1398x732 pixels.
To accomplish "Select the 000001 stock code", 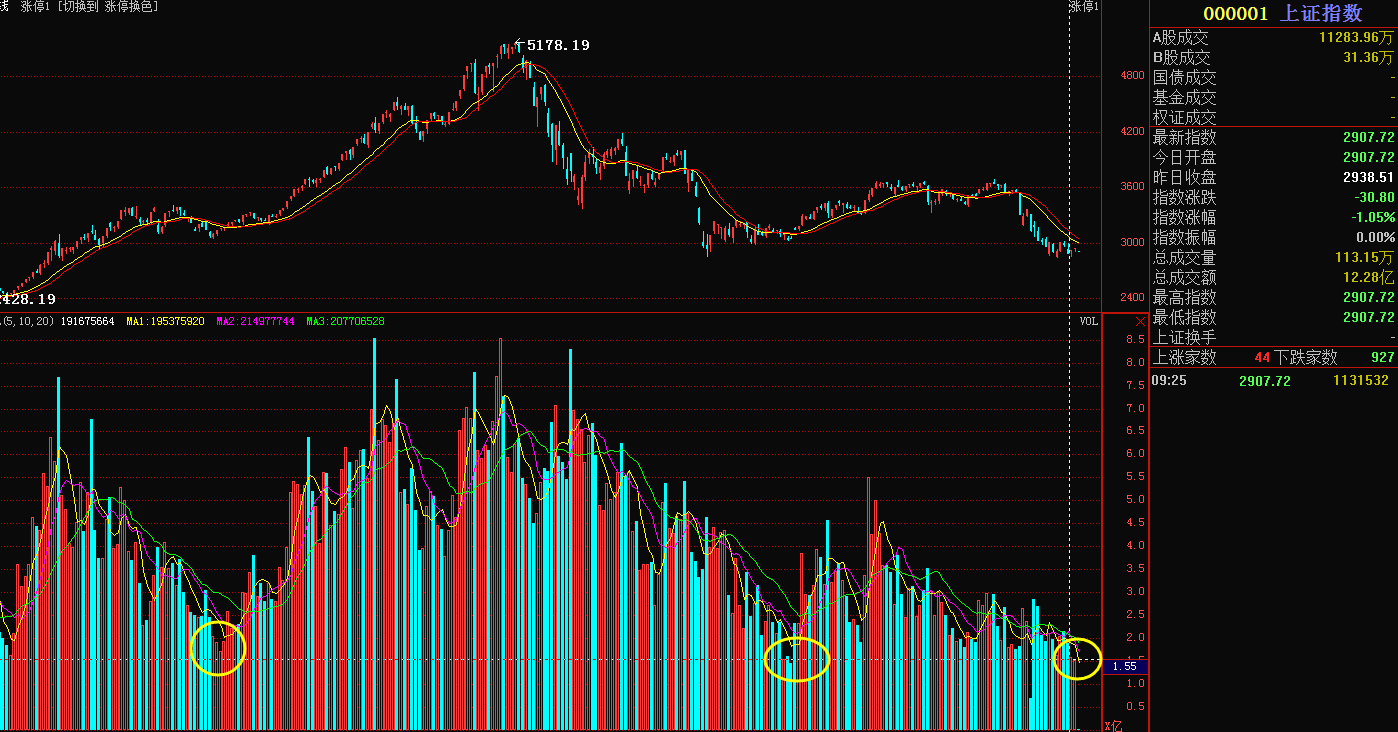I will [1235, 13].
